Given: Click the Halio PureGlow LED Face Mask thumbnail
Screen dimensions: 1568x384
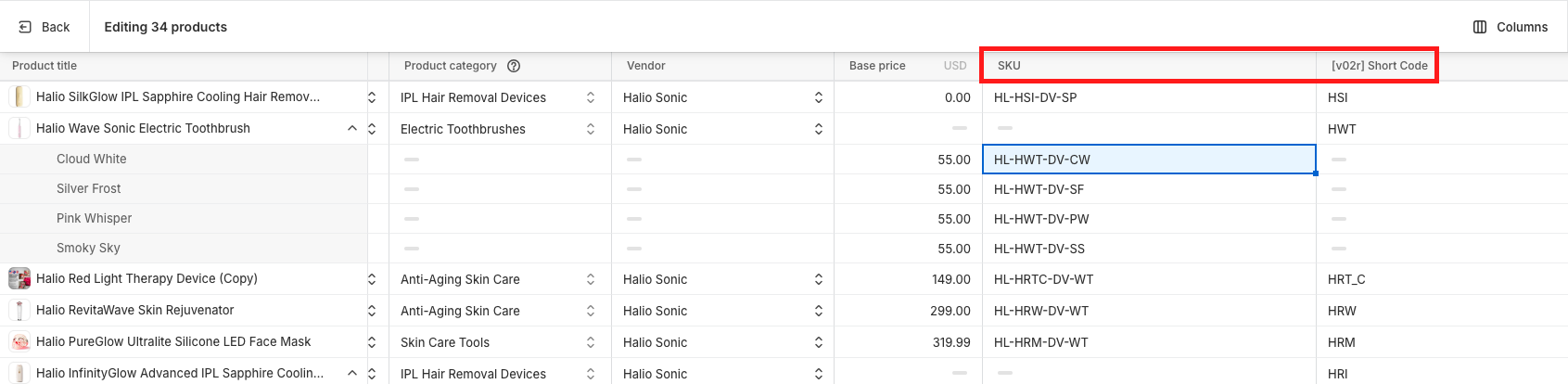Looking at the screenshot, I should 19,341.
